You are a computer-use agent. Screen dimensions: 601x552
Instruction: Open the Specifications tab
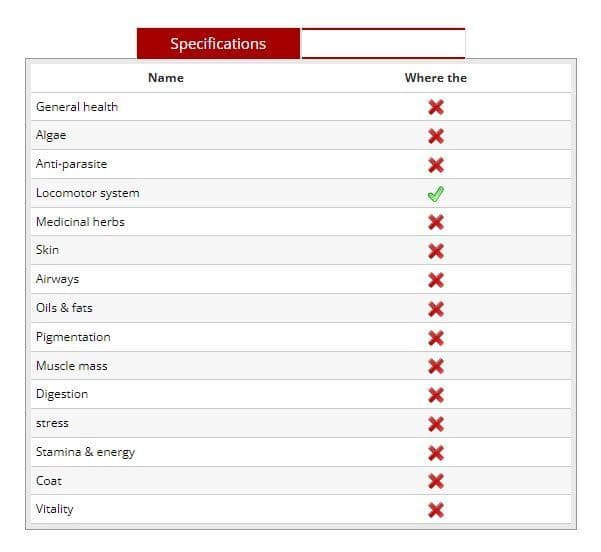(x=218, y=44)
